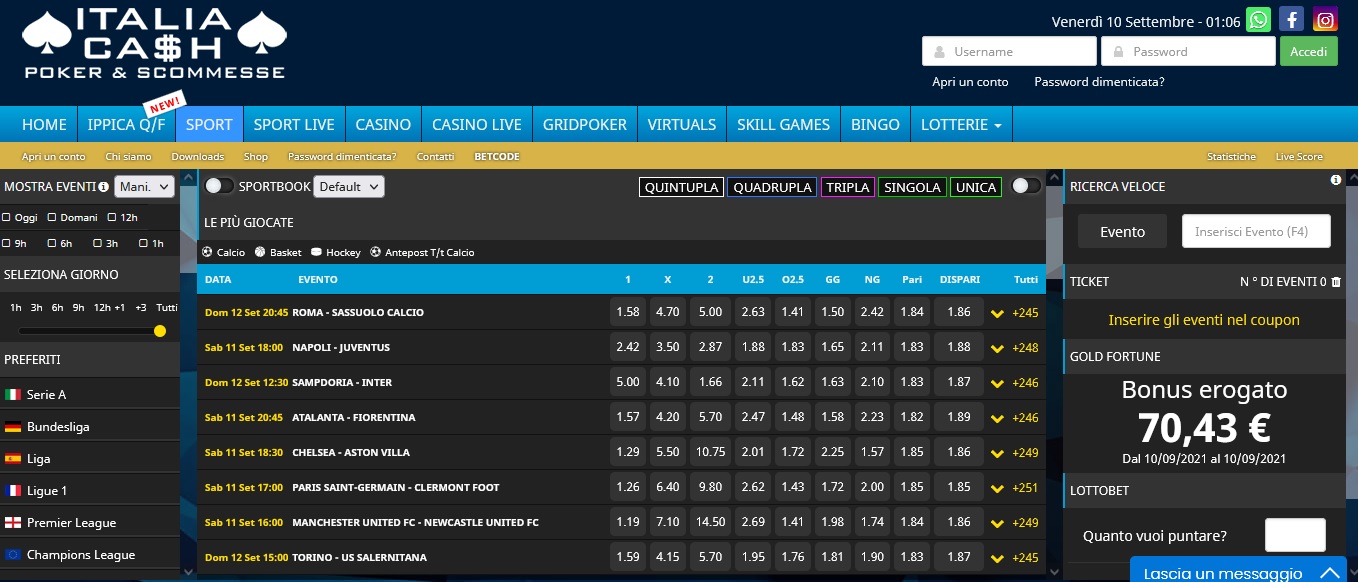
Task: Toggle the Sportbook switch
Action: point(220,186)
